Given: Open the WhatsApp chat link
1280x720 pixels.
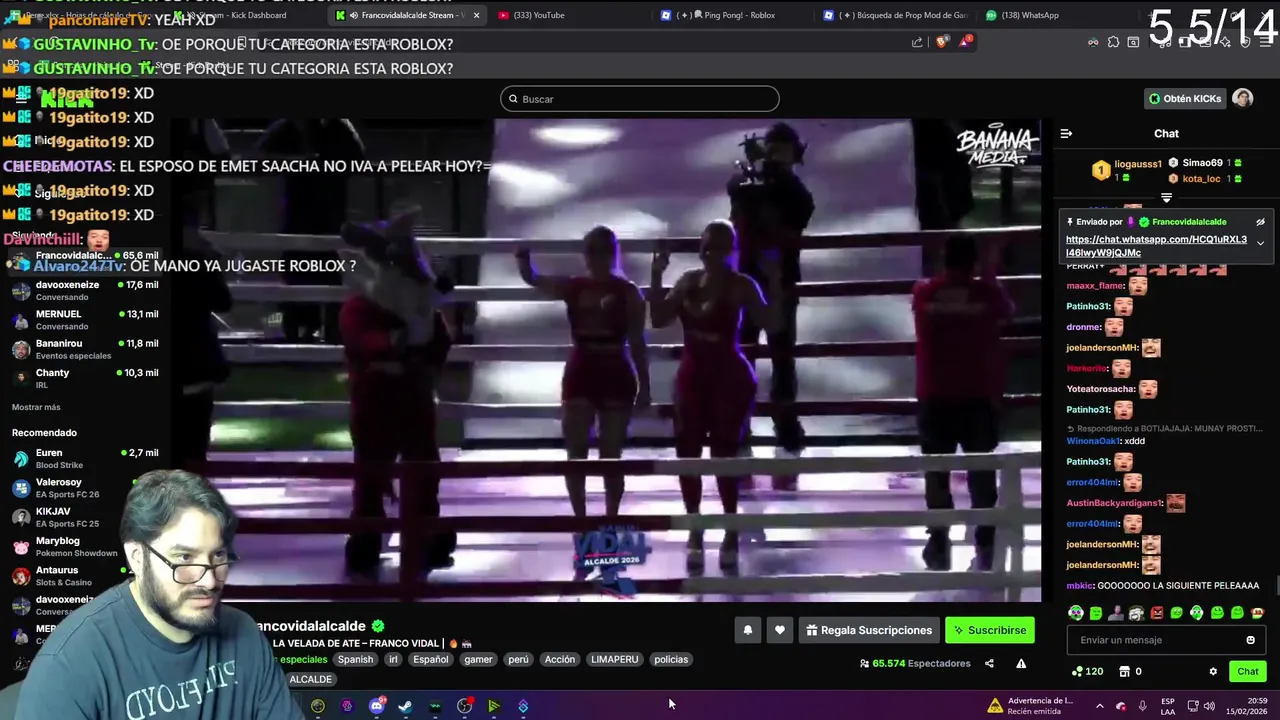Looking at the screenshot, I should [1156, 246].
